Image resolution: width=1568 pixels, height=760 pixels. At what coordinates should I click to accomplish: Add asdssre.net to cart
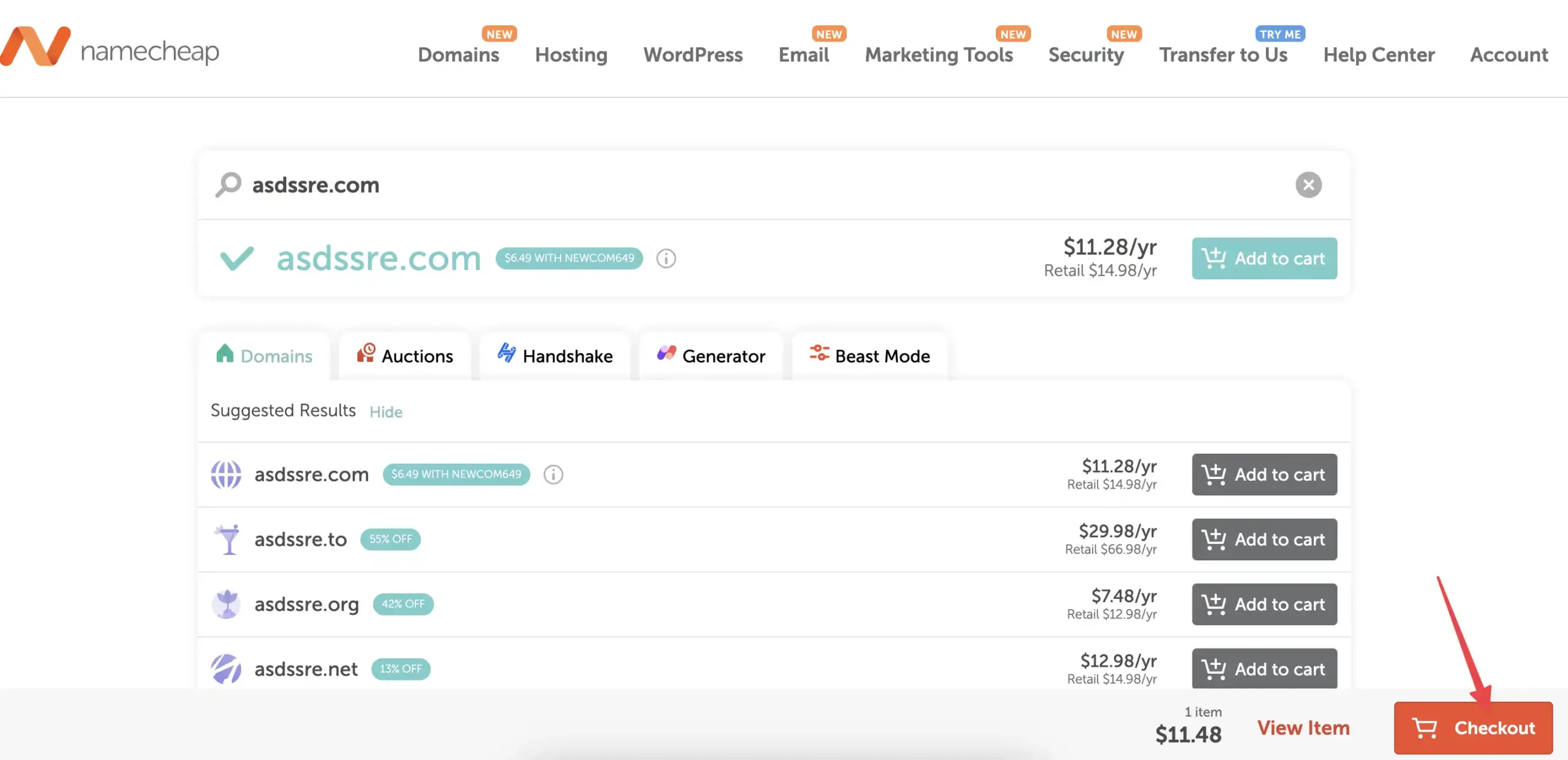[x=1264, y=669]
